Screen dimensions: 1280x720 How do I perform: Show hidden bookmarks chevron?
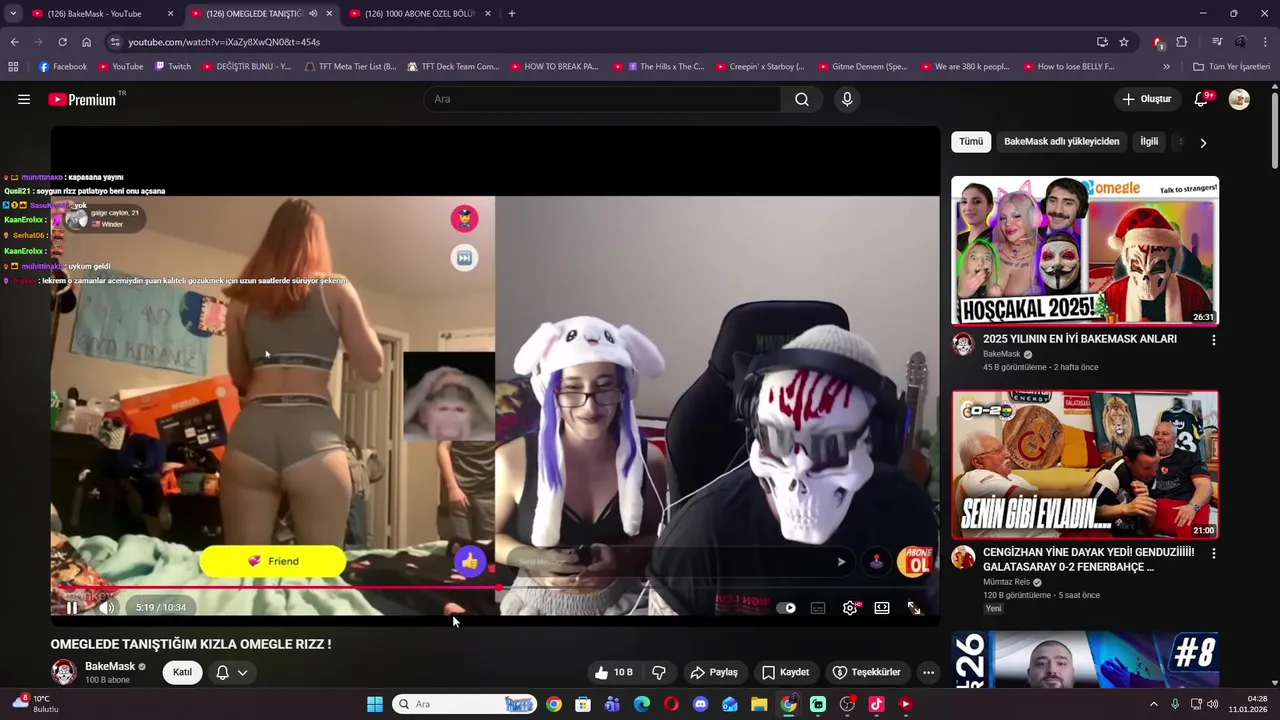tap(1166, 67)
